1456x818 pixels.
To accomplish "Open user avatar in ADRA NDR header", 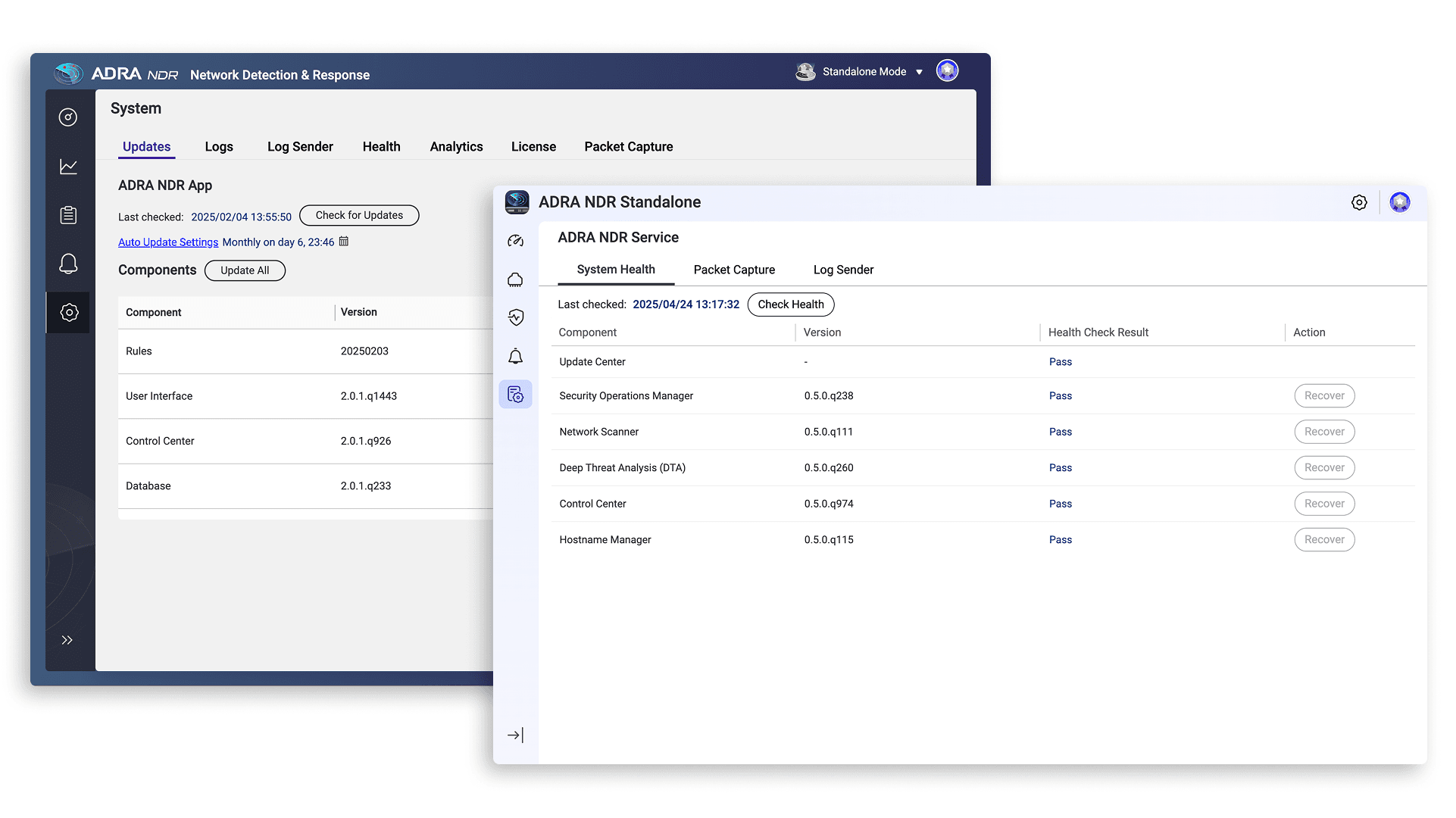I will (947, 70).
